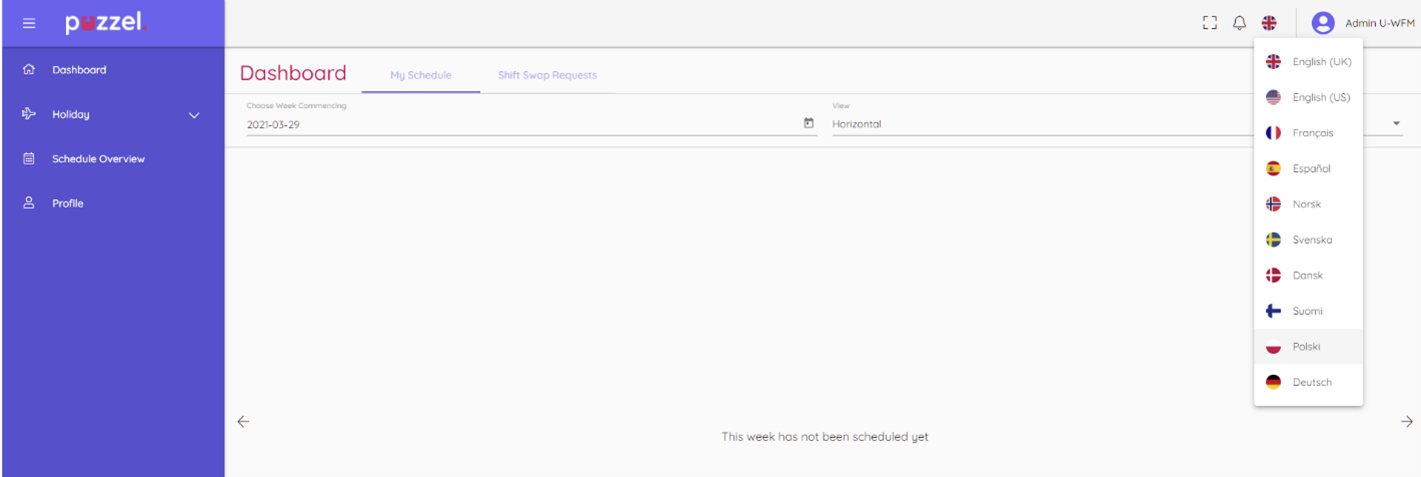1421x477 pixels.
Task: Switch to Shift Swap Requests tab
Action: pos(547,75)
